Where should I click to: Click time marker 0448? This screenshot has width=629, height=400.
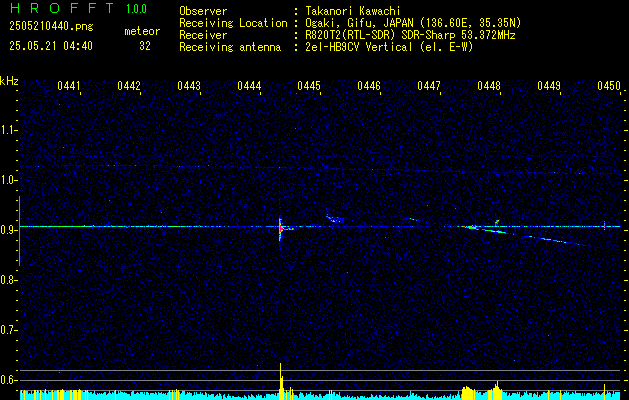point(489,86)
